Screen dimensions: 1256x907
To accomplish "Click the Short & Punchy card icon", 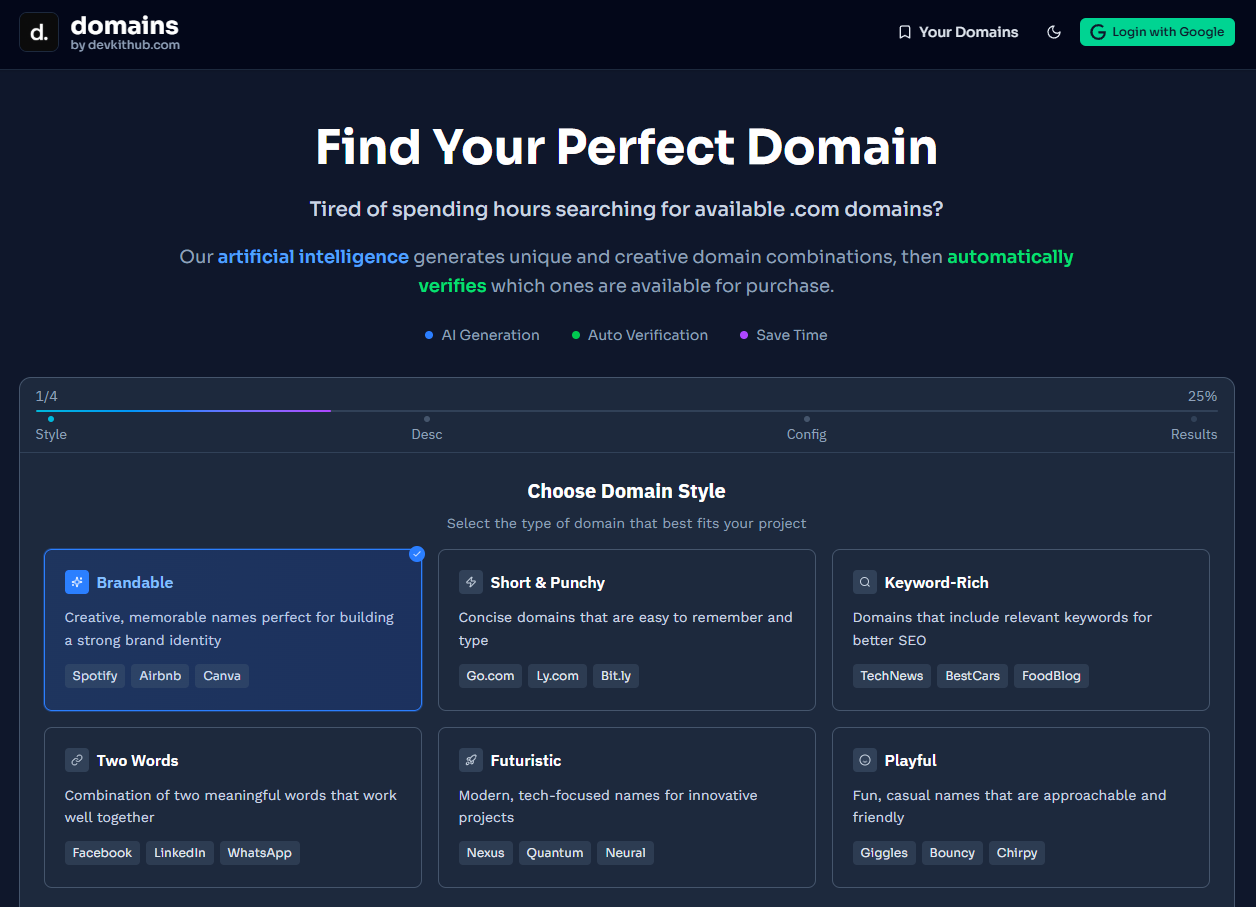I will tap(471, 581).
